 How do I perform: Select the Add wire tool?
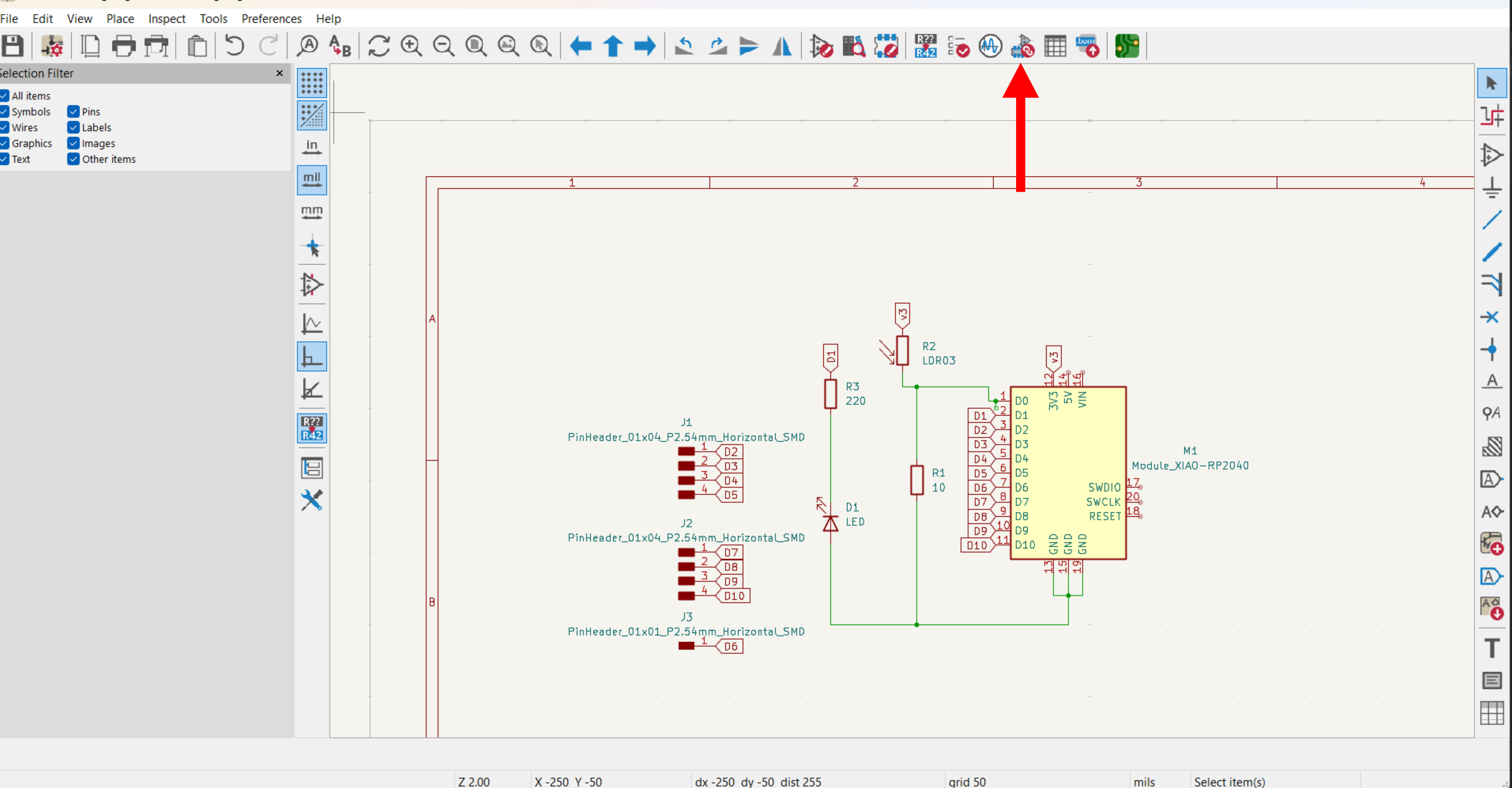pyautogui.click(x=1492, y=220)
